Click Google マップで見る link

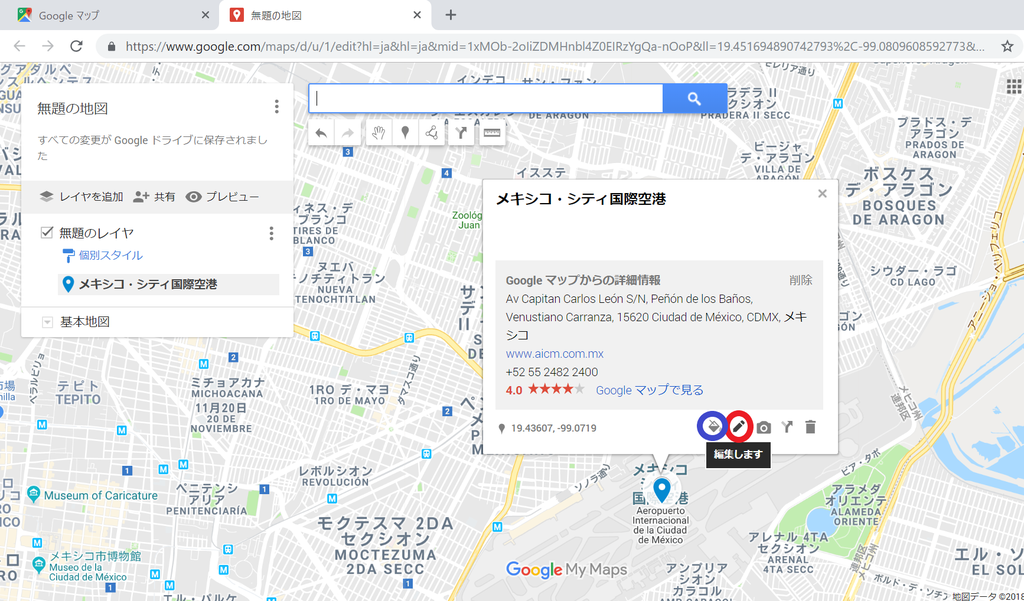[x=650, y=390]
